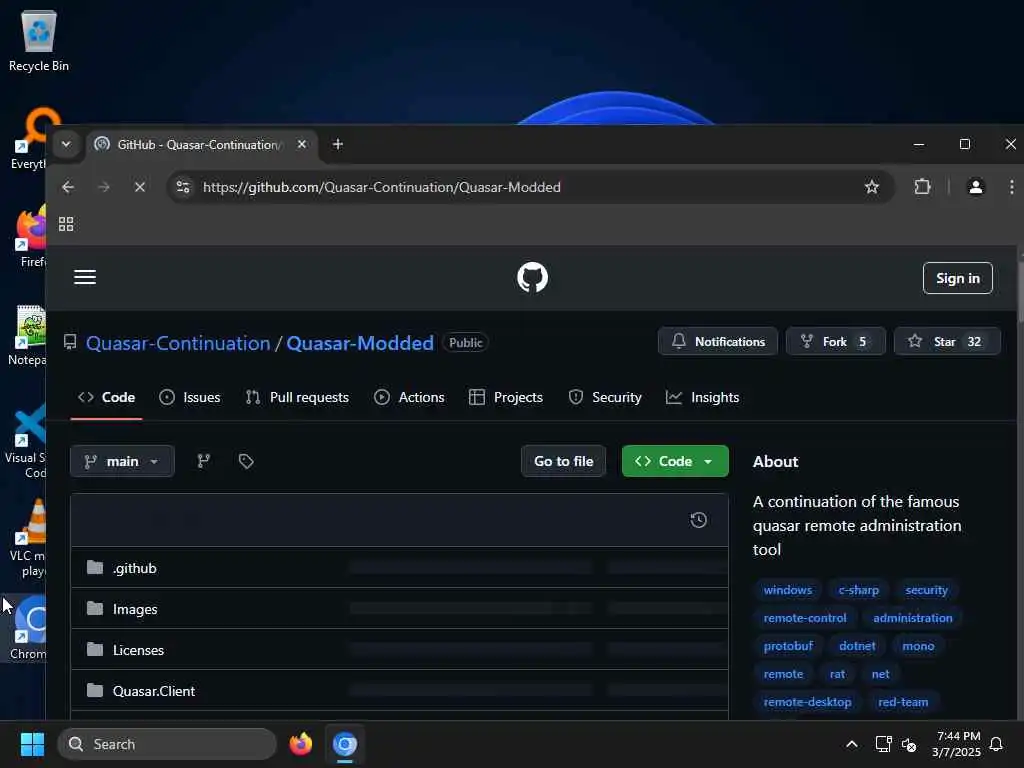The image size is (1024, 768).
Task: Click the taskbar Search box
Action: [x=167, y=744]
